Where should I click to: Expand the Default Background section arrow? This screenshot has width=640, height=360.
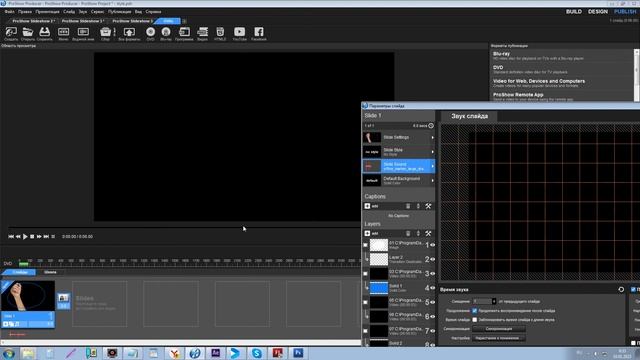click(x=433, y=180)
